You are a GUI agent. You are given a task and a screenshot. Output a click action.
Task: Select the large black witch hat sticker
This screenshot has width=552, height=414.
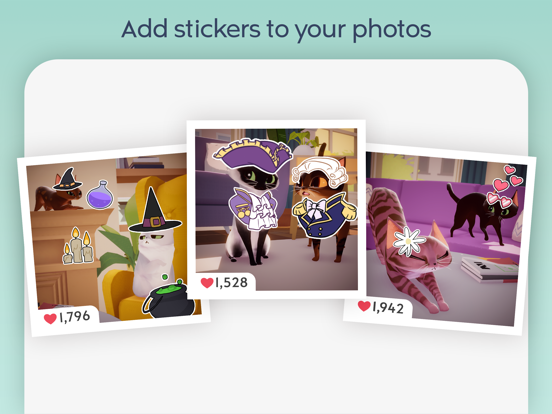[x=154, y=211]
